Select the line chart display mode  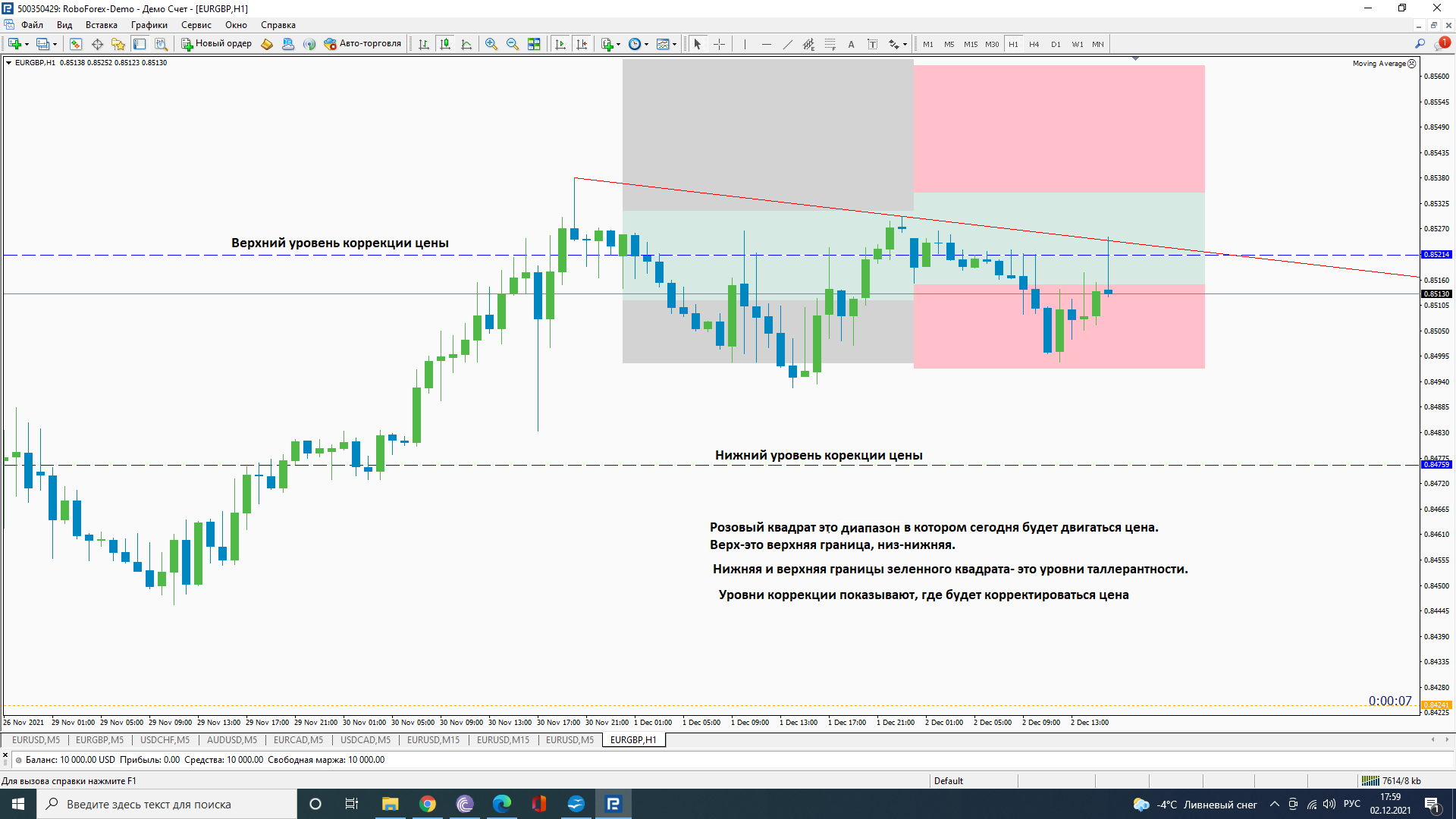coord(466,44)
